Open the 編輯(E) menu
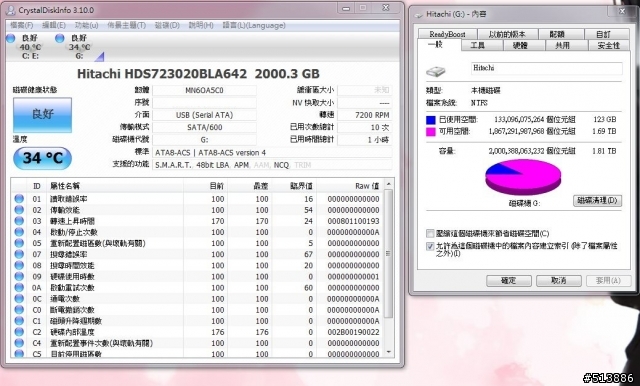Image resolution: width=640 pixels, height=386 pixels. (x=53, y=25)
